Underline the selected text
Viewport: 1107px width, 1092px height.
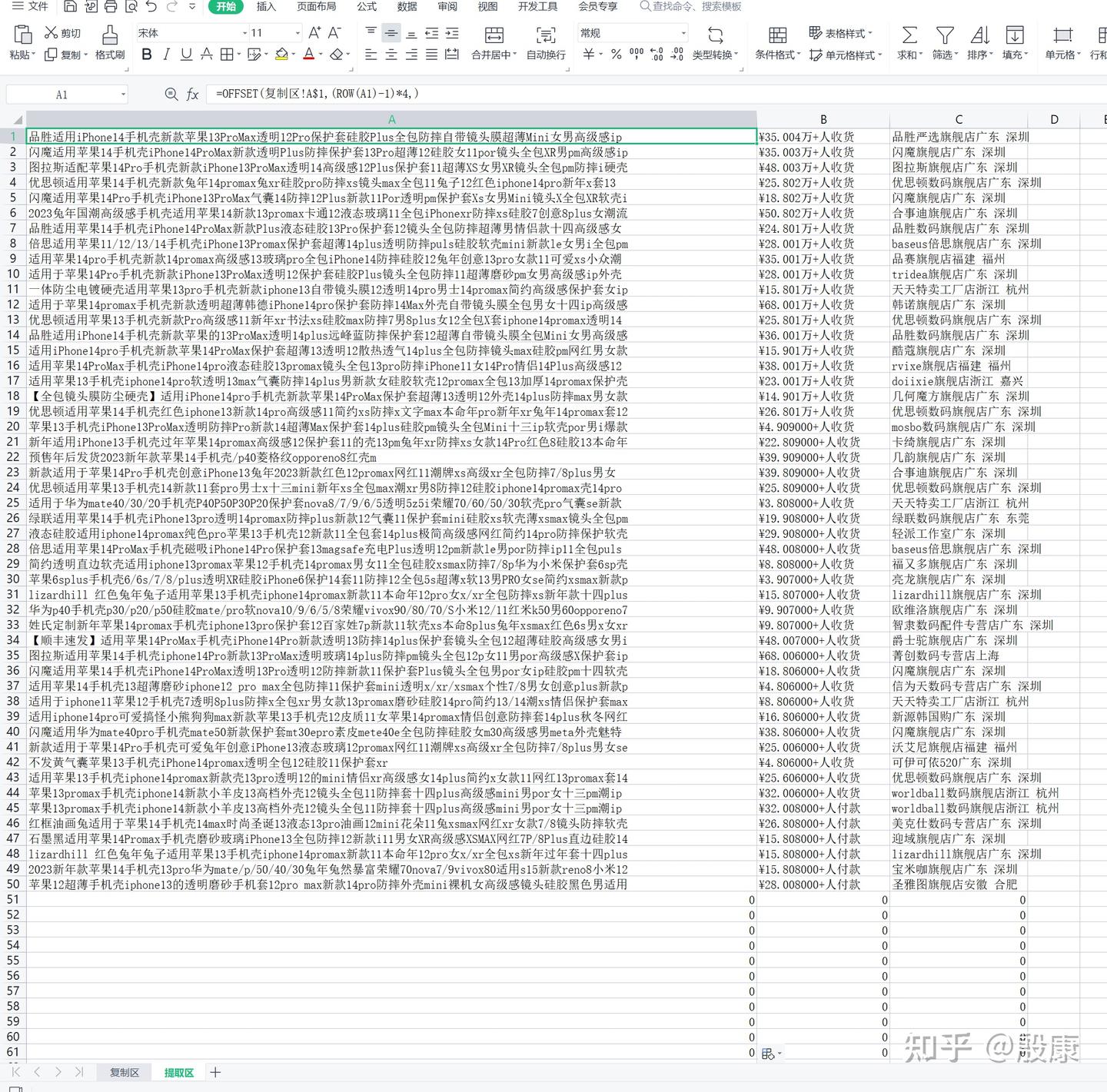(186, 55)
